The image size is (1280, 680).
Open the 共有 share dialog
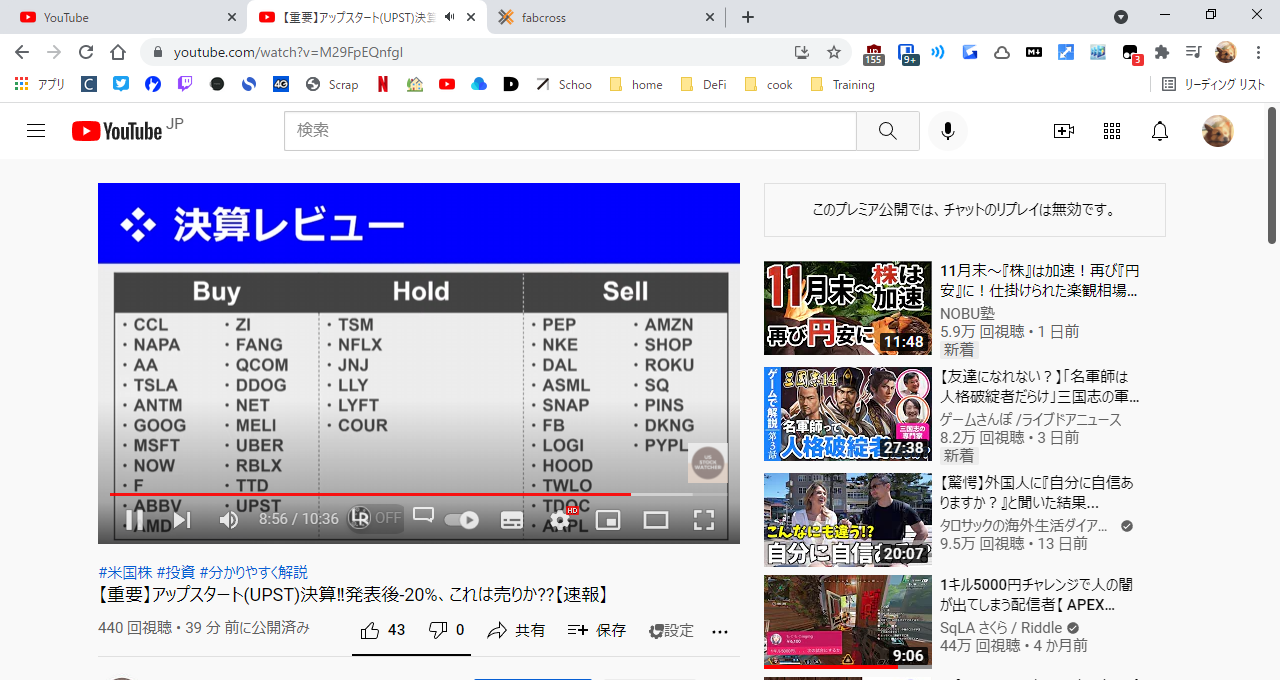point(516,630)
